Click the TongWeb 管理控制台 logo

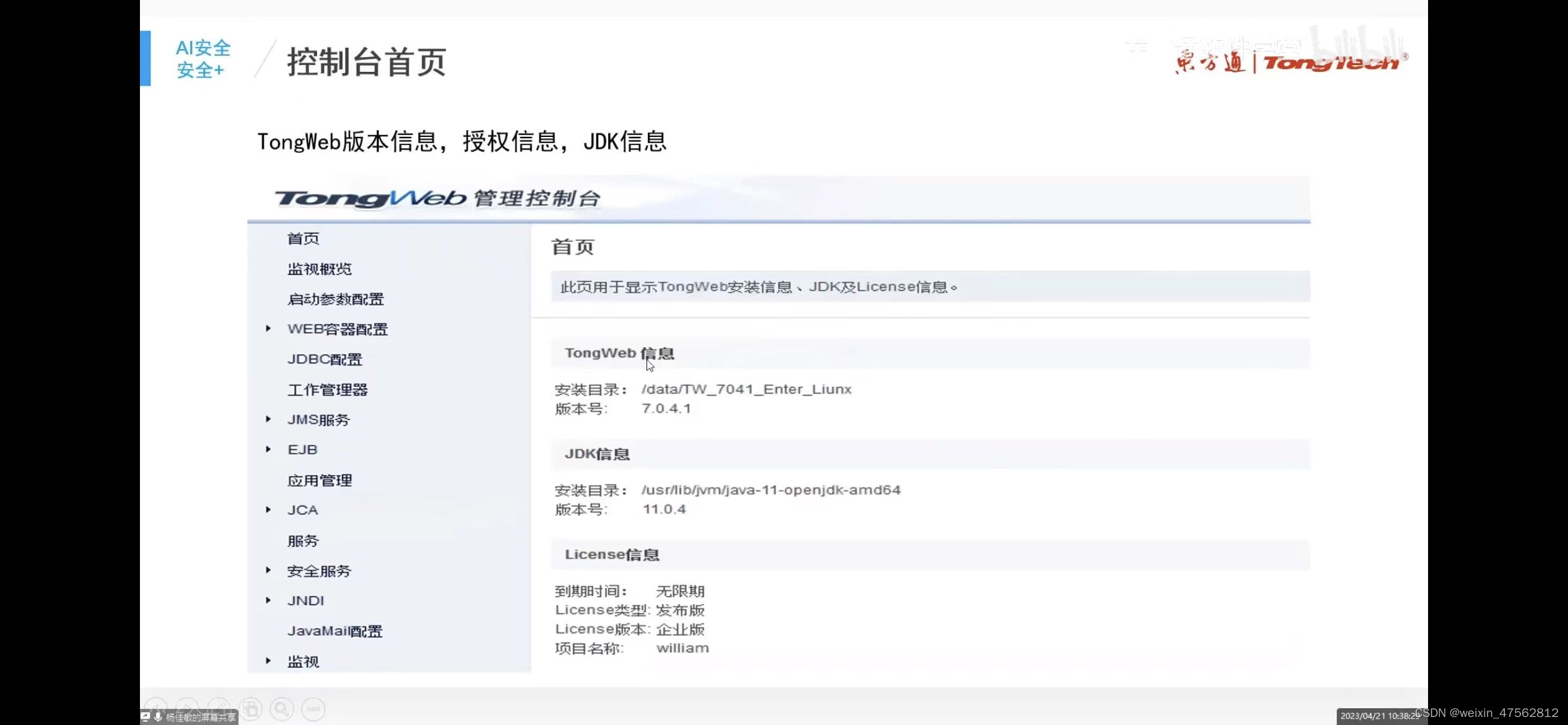point(437,198)
